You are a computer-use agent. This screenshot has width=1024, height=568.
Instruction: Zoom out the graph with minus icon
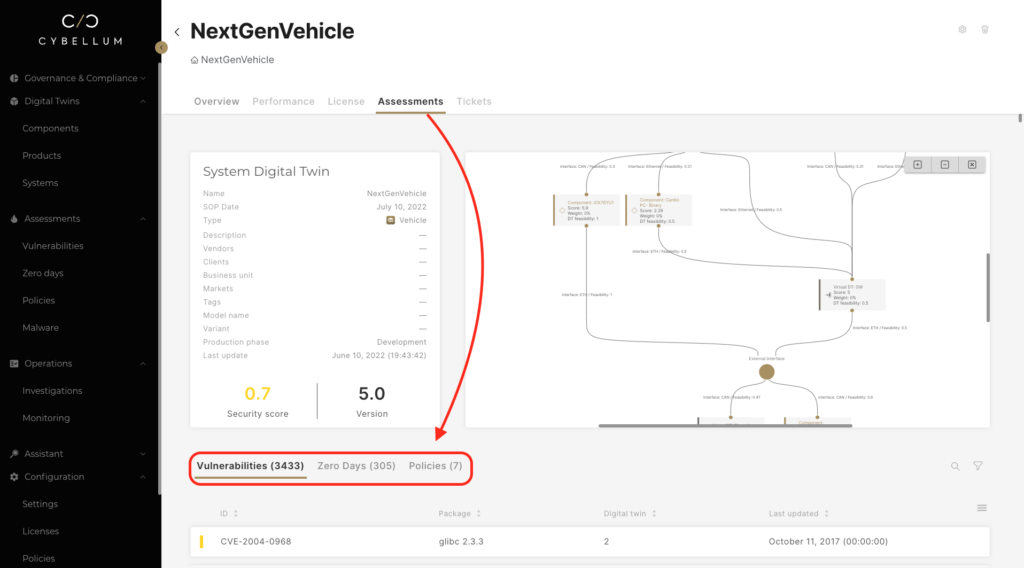click(945, 165)
